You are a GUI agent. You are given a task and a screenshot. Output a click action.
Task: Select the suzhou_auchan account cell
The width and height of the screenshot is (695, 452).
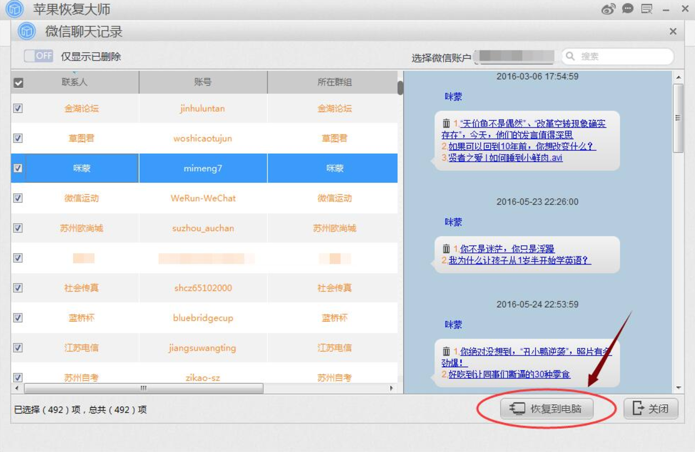203,228
